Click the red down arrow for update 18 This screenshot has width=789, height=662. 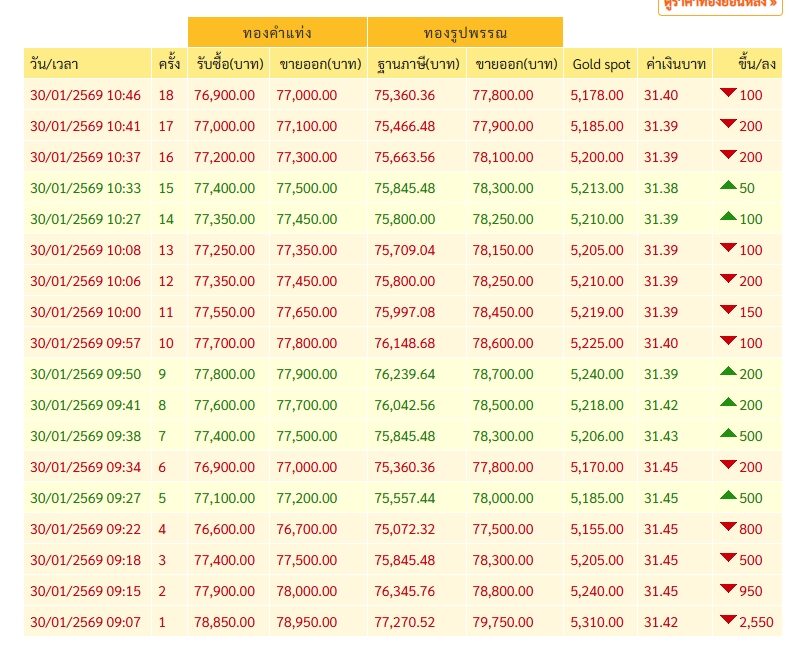pyautogui.click(x=728, y=94)
